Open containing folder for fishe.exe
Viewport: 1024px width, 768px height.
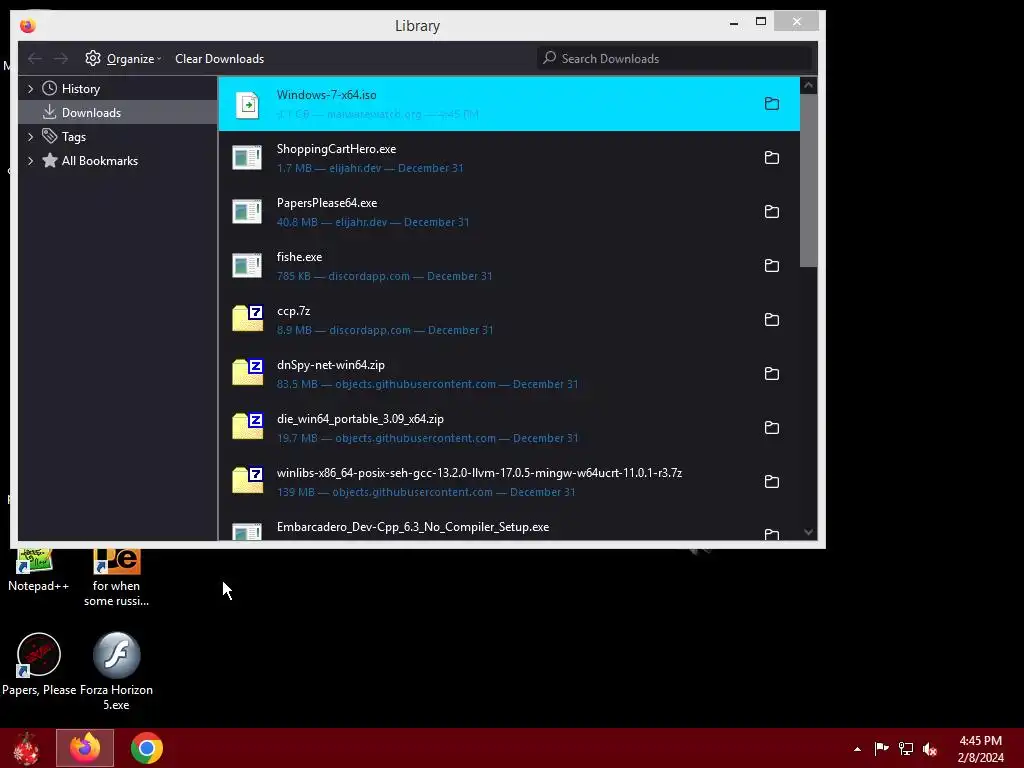click(x=771, y=265)
